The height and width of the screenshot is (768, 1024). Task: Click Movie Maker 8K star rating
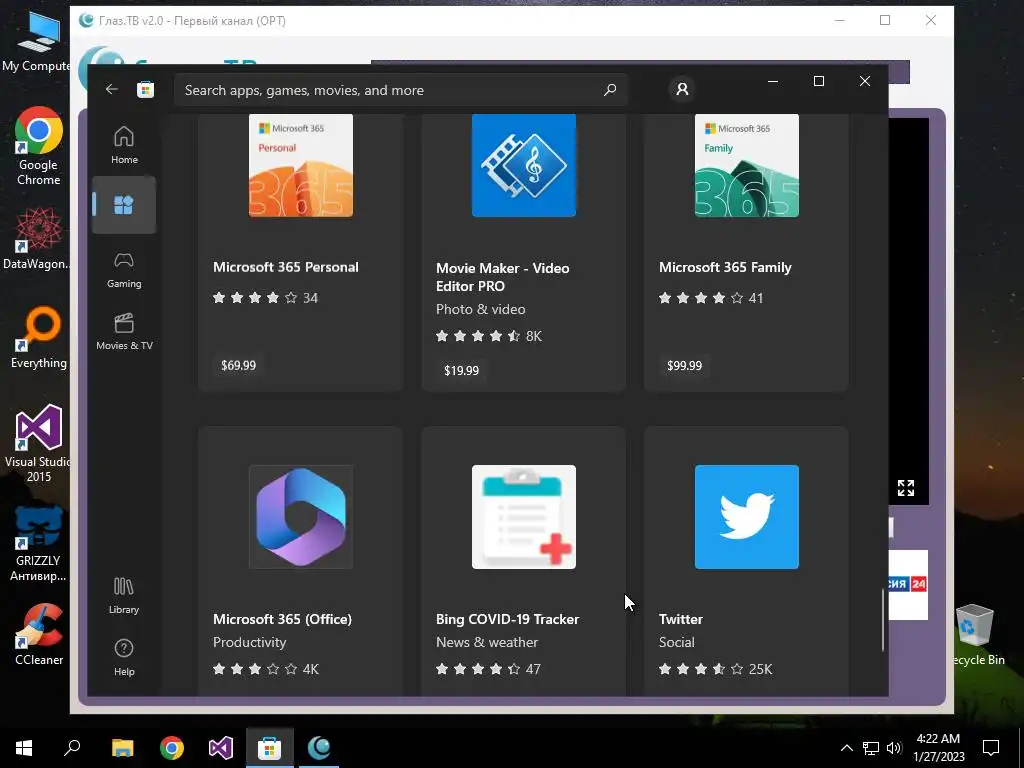pos(488,336)
